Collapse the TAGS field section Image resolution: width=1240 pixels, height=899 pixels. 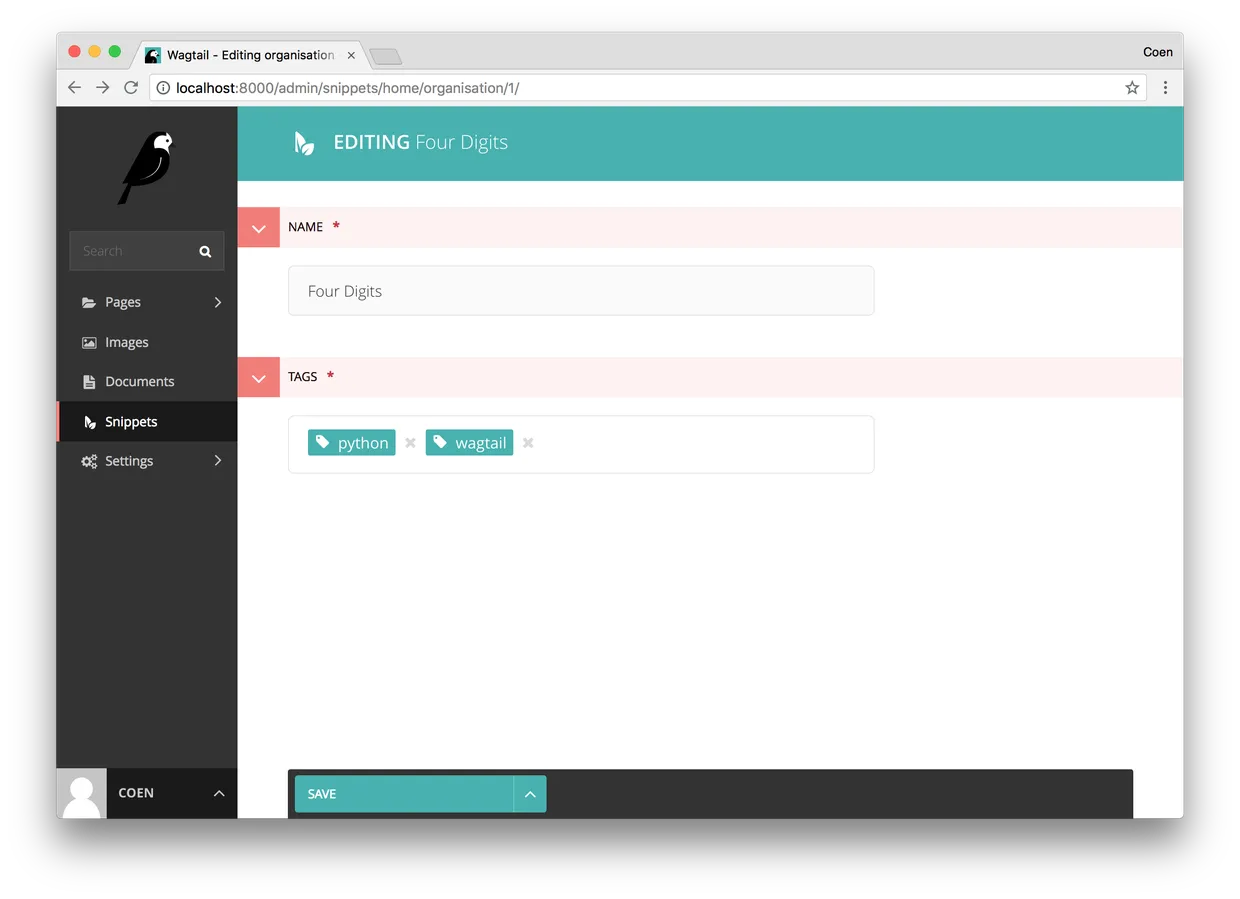pos(258,377)
